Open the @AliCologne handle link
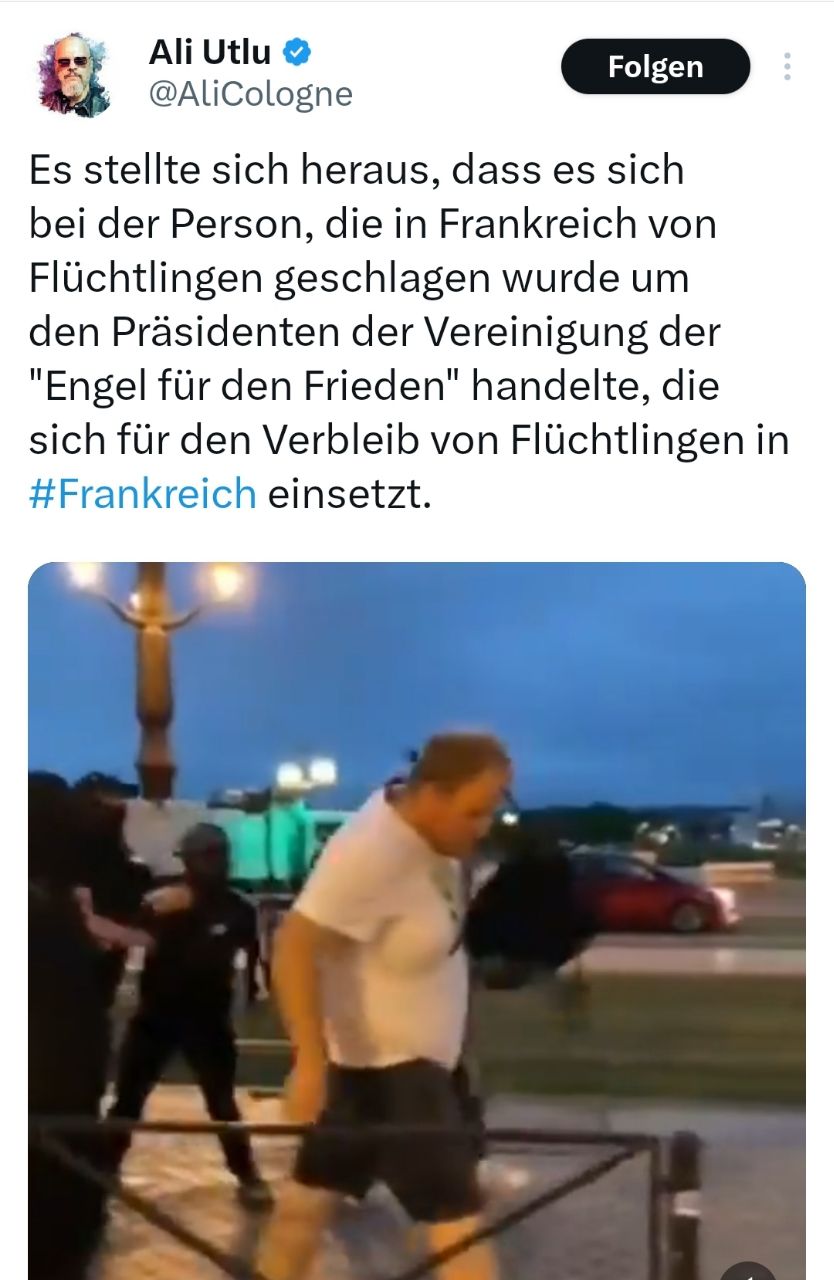Screen dimensions: 834x1280 (250, 94)
